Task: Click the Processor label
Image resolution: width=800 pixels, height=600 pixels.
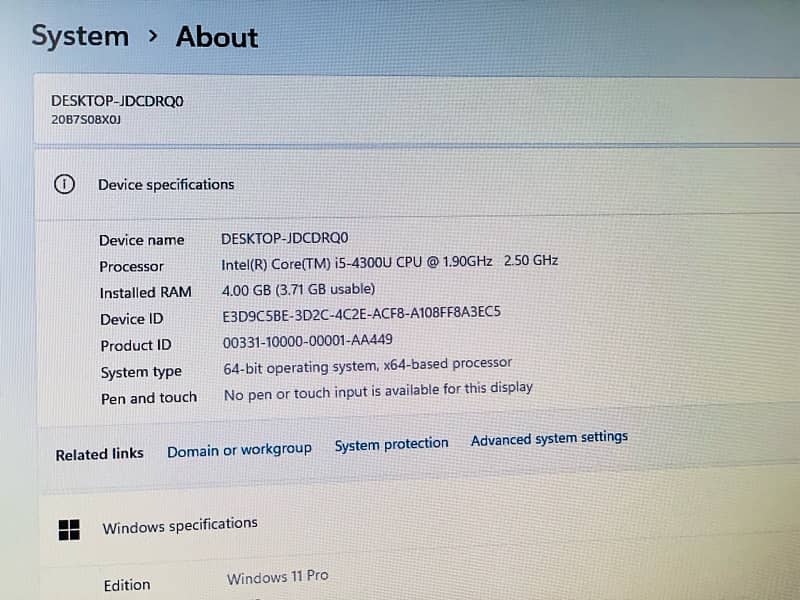Action: pyautogui.click(x=132, y=267)
